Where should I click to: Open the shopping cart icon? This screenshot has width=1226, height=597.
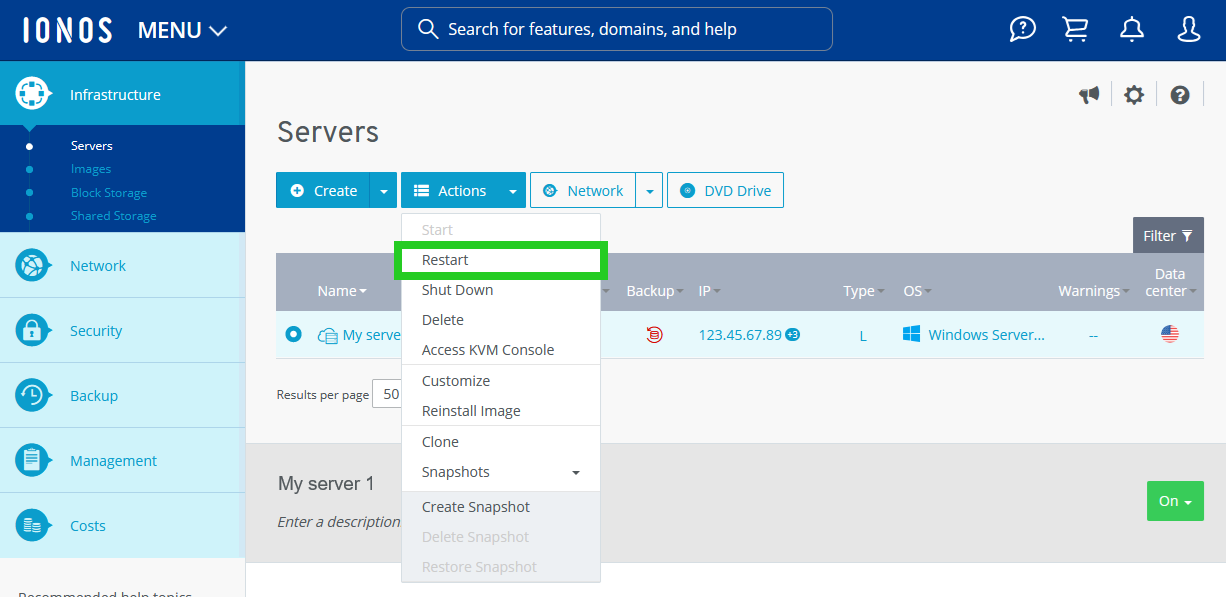pyautogui.click(x=1075, y=29)
